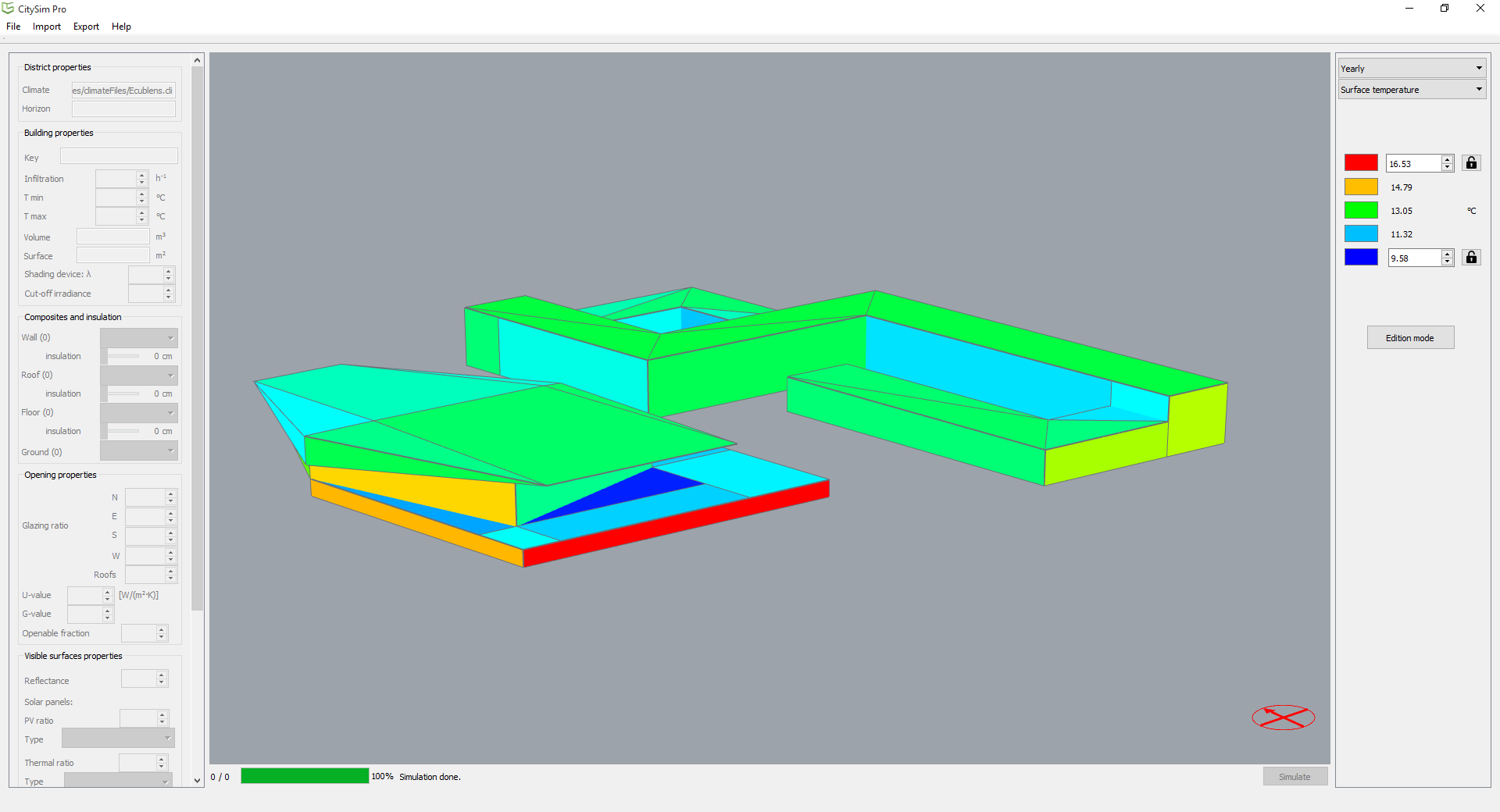Click the red compass orientation icon
This screenshot has height=812, width=1500.
[1283, 718]
